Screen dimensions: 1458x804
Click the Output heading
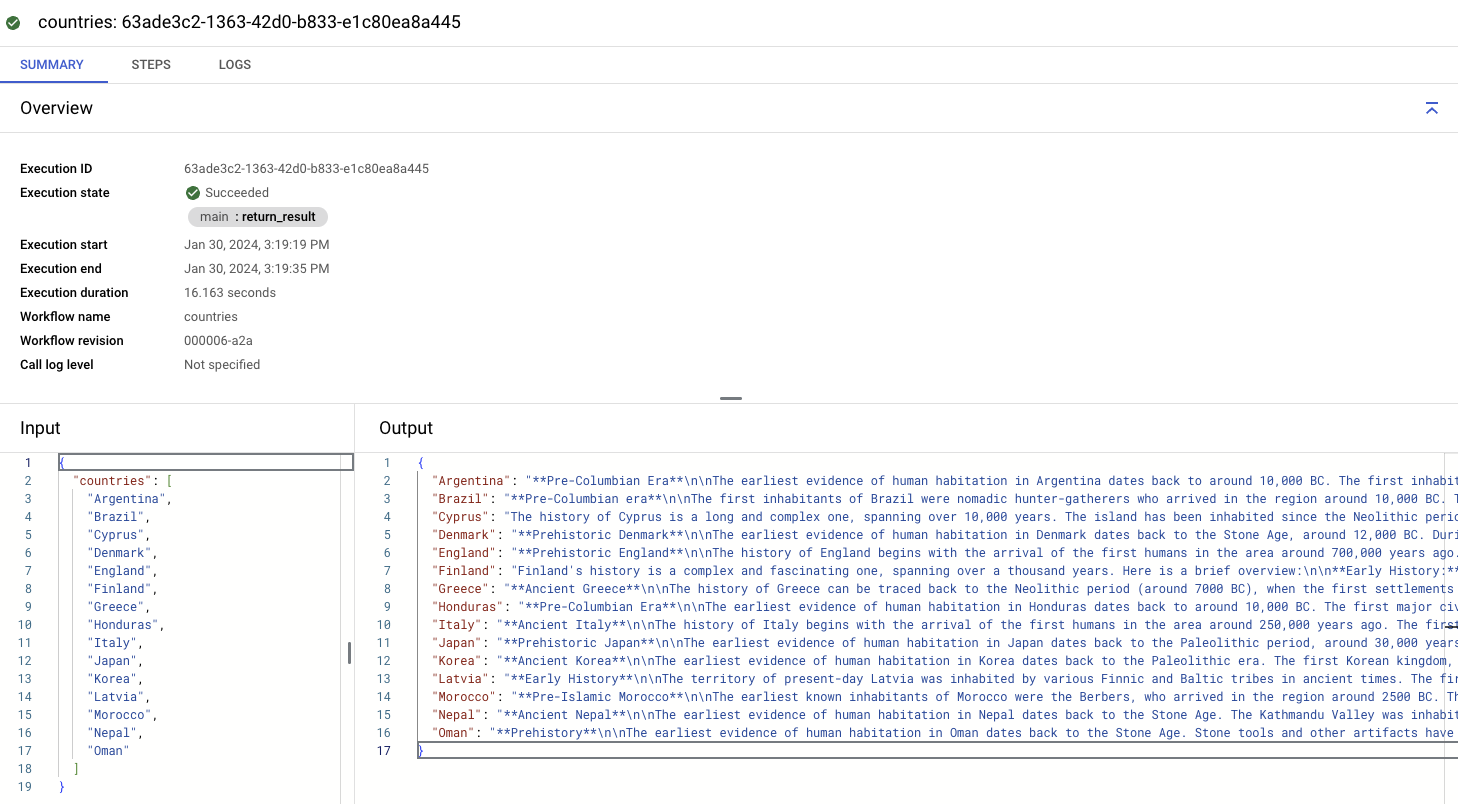coord(406,428)
